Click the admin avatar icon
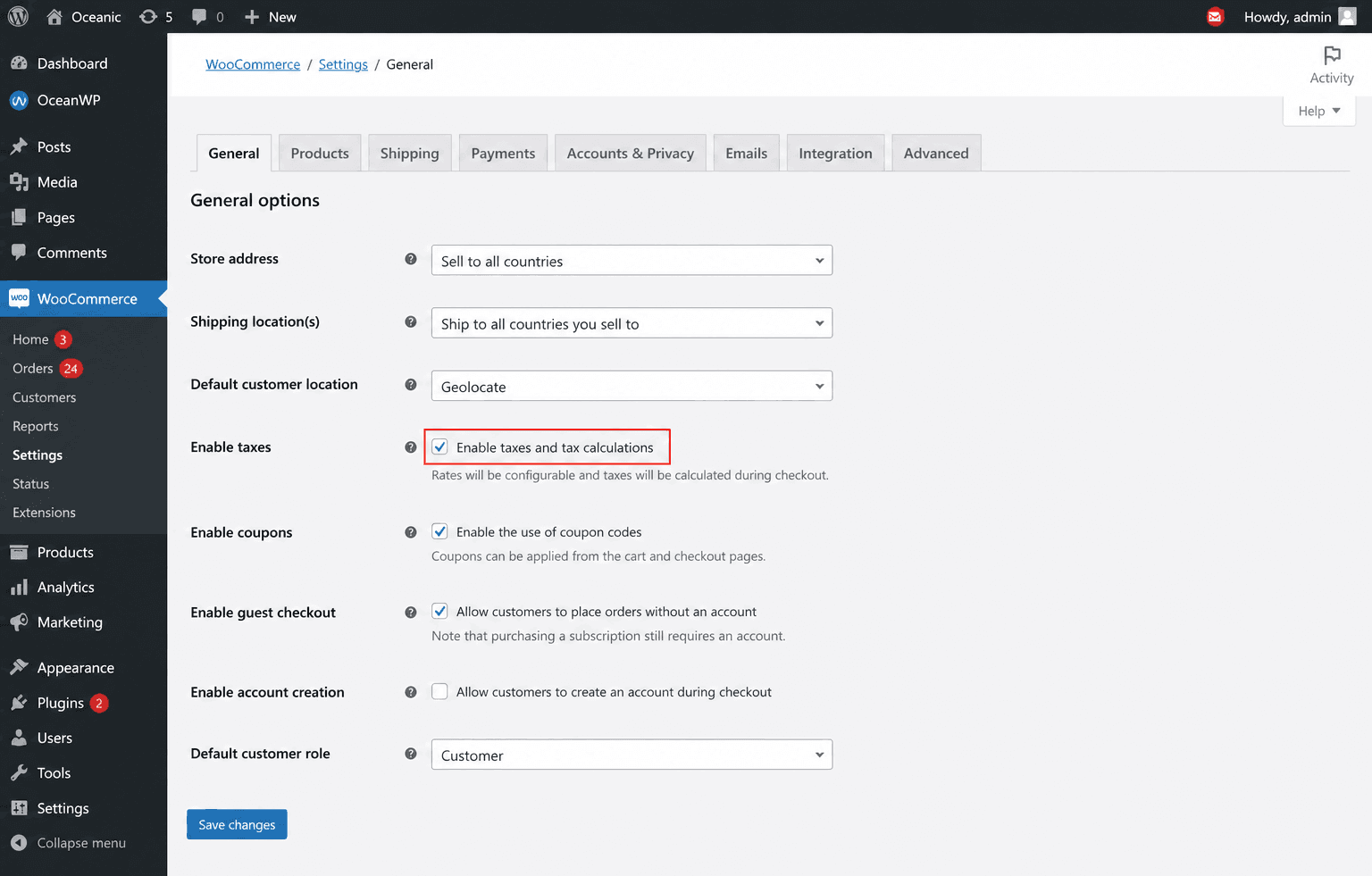The width and height of the screenshot is (1372, 876). (1347, 17)
